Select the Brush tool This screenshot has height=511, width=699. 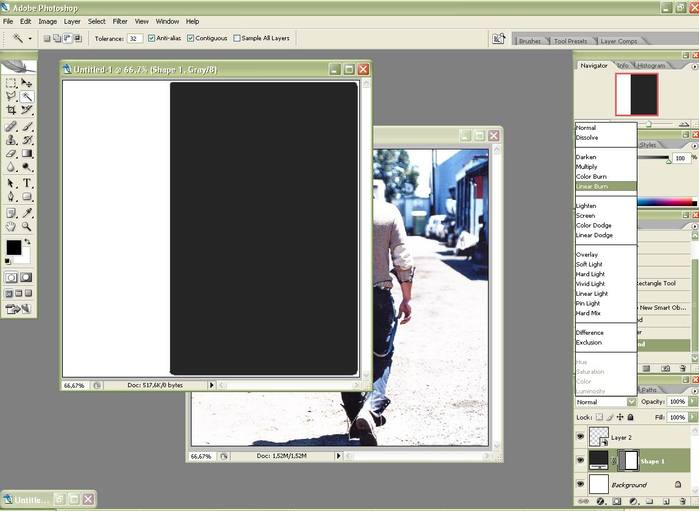pyautogui.click(x=27, y=127)
